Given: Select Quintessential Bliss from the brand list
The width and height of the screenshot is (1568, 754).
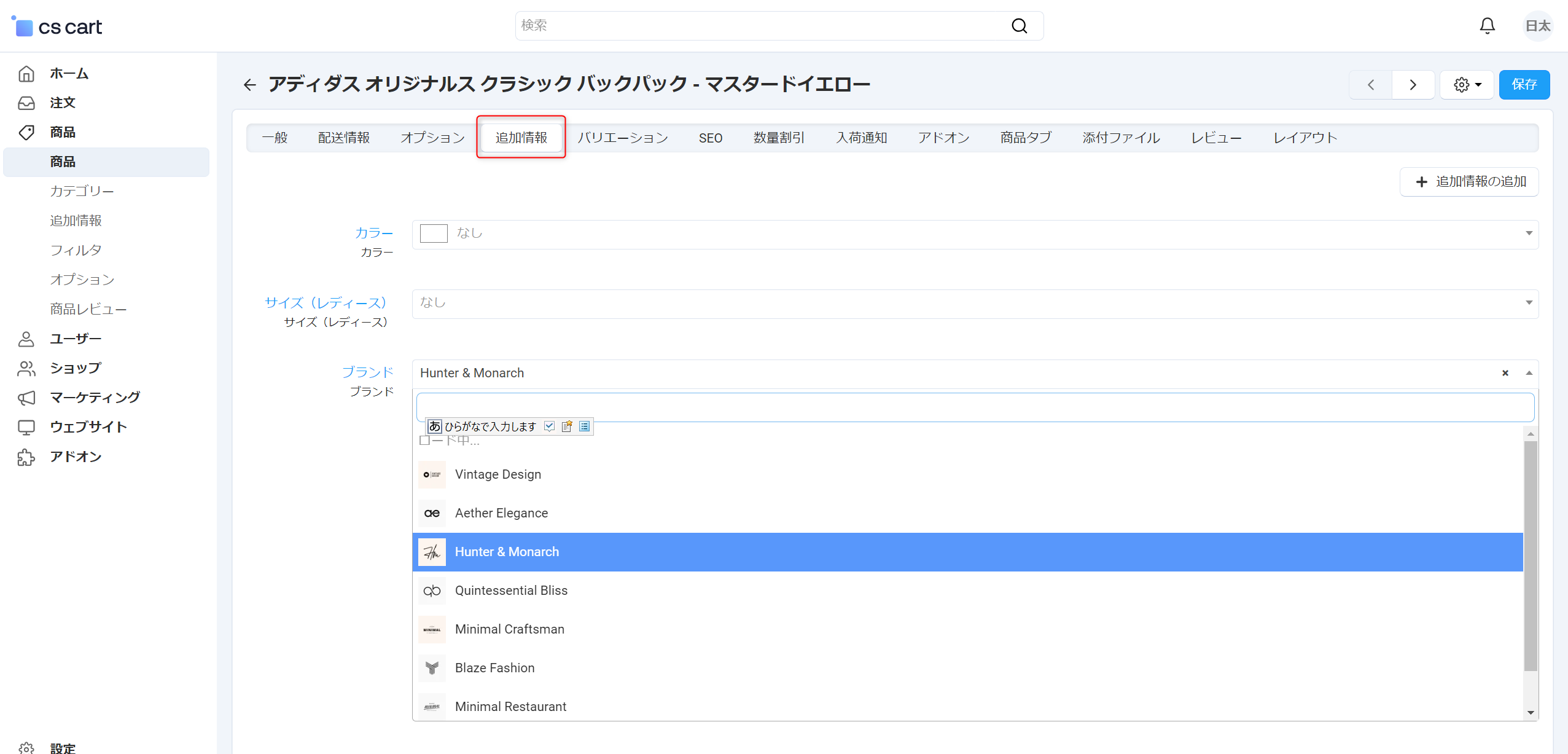Looking at the screenshot, I should [511, 591].
